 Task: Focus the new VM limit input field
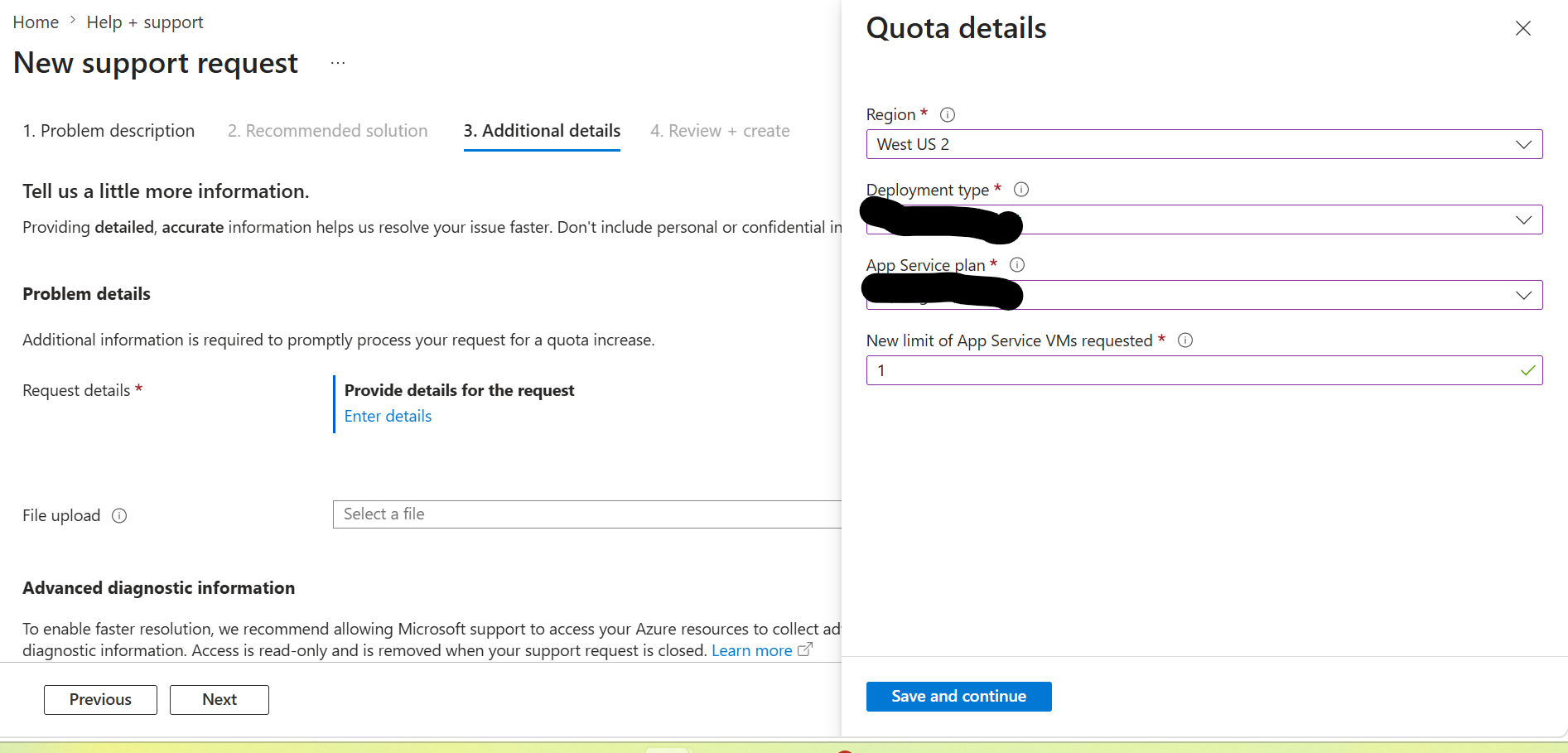click(x=1204, y=370)
